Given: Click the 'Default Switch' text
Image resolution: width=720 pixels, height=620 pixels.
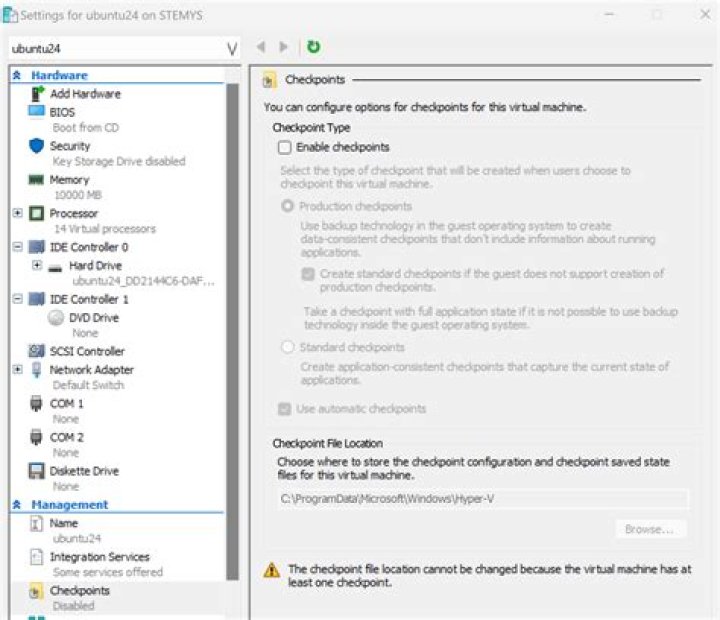Looking at the screenshot, I should [x=88, y=385].
